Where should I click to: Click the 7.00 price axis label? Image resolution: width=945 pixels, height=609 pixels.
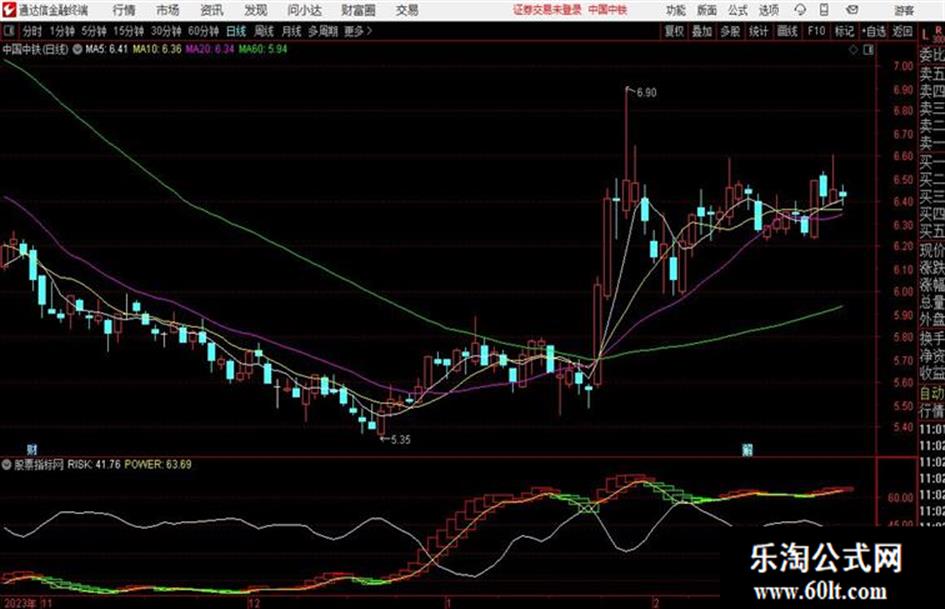coord(903,66)
